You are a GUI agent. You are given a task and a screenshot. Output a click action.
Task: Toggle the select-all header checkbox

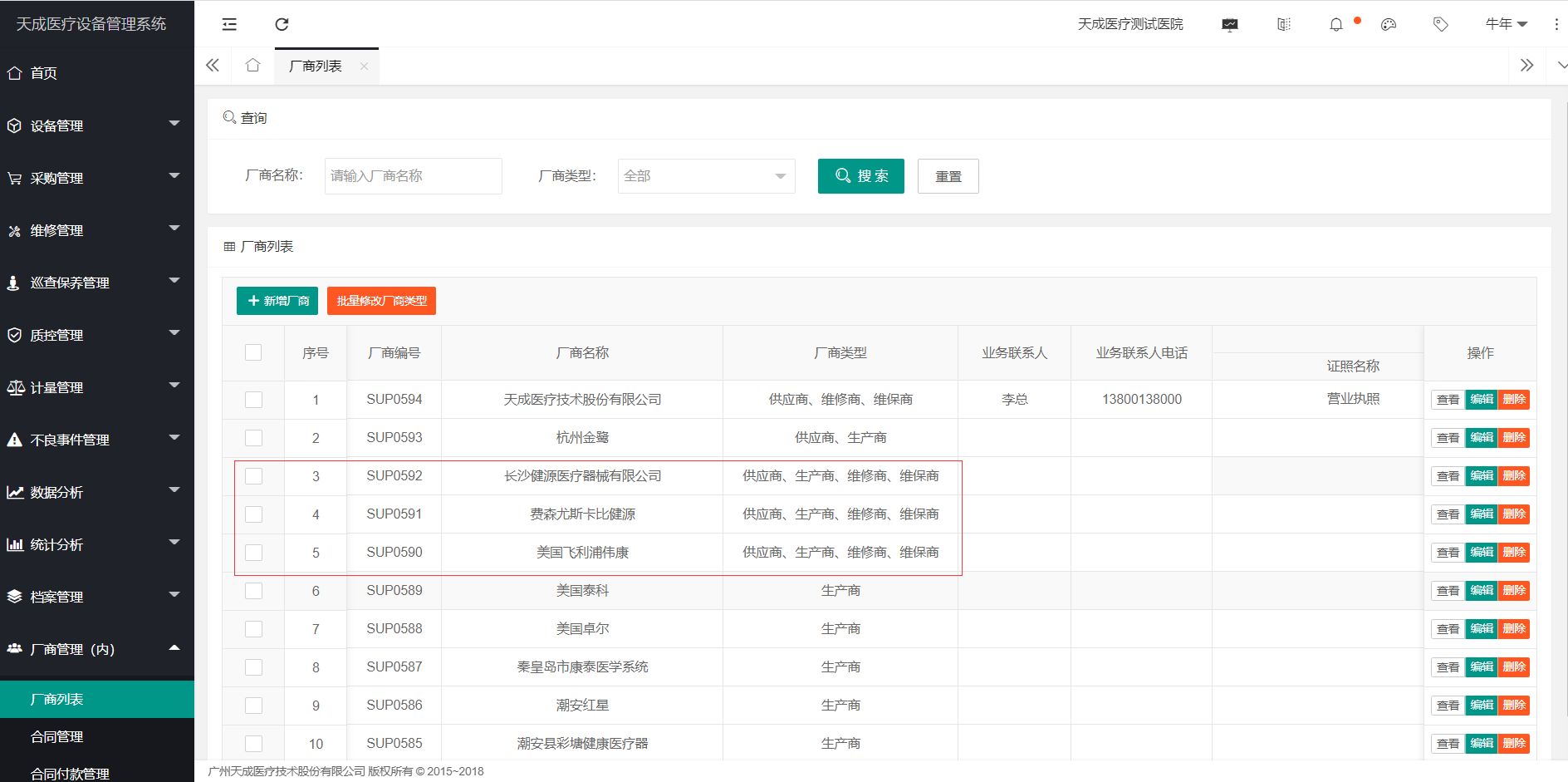click(253, 352)
